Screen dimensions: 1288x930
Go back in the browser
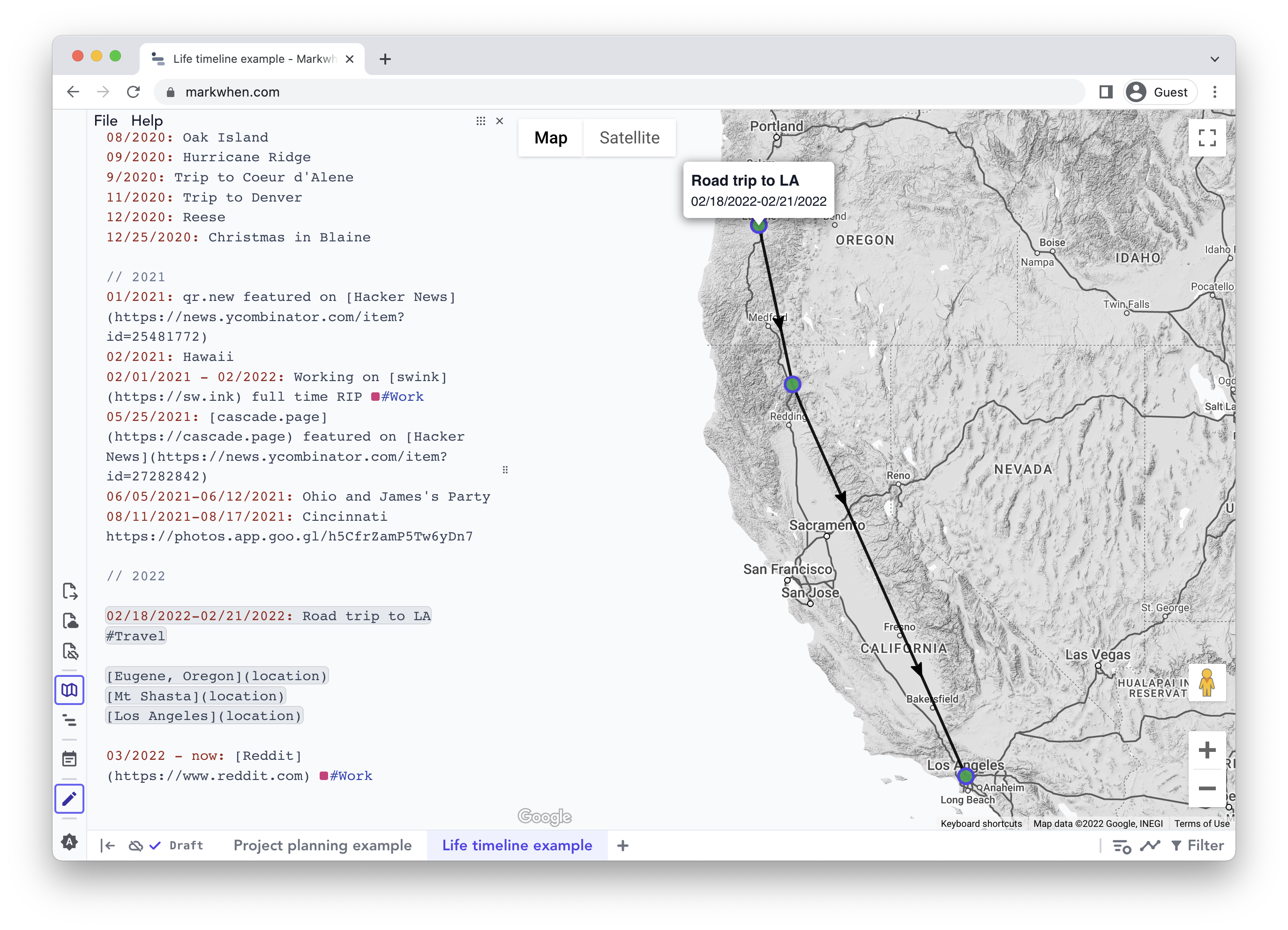73,92
